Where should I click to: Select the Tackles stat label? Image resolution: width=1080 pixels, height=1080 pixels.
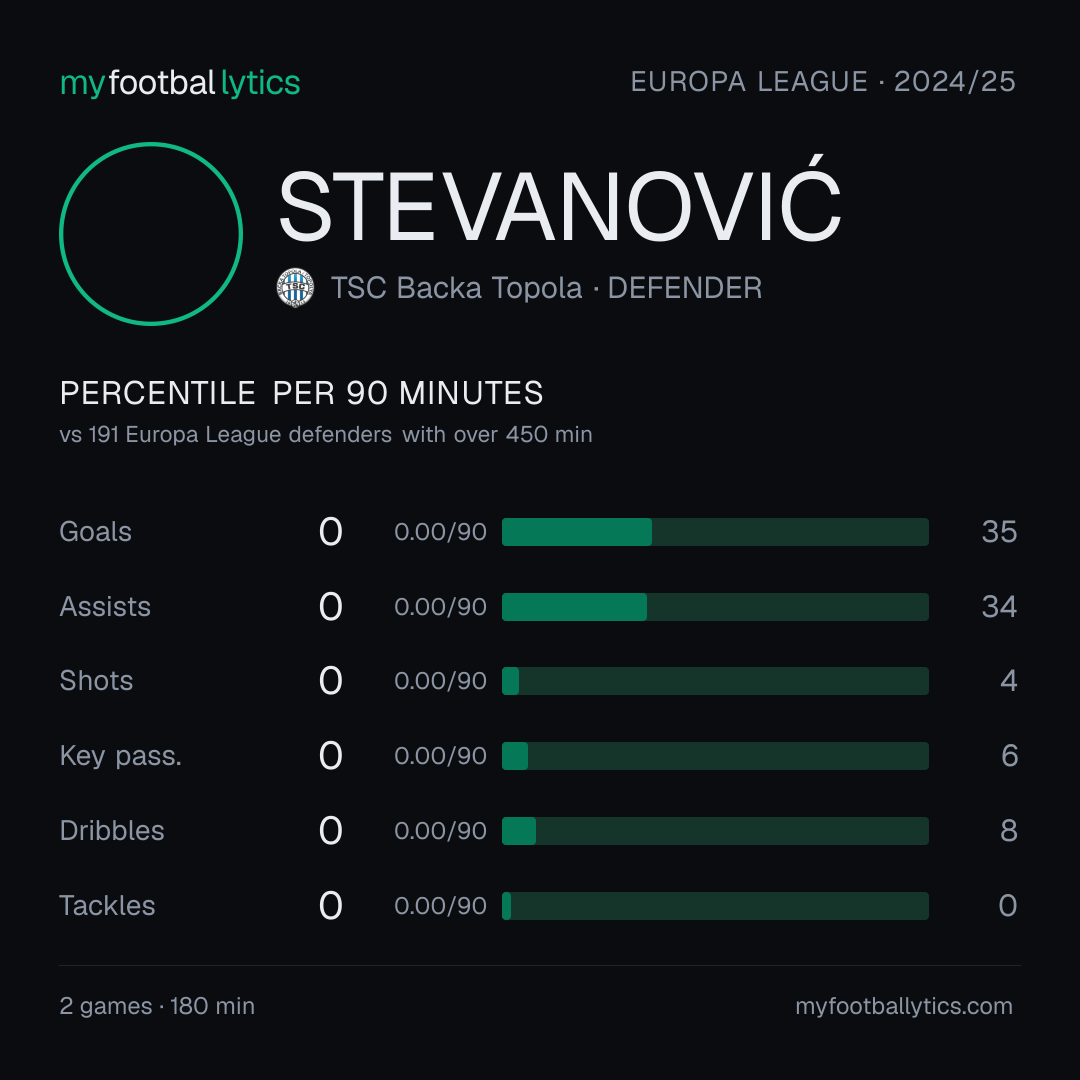click(x=107, y=906)
